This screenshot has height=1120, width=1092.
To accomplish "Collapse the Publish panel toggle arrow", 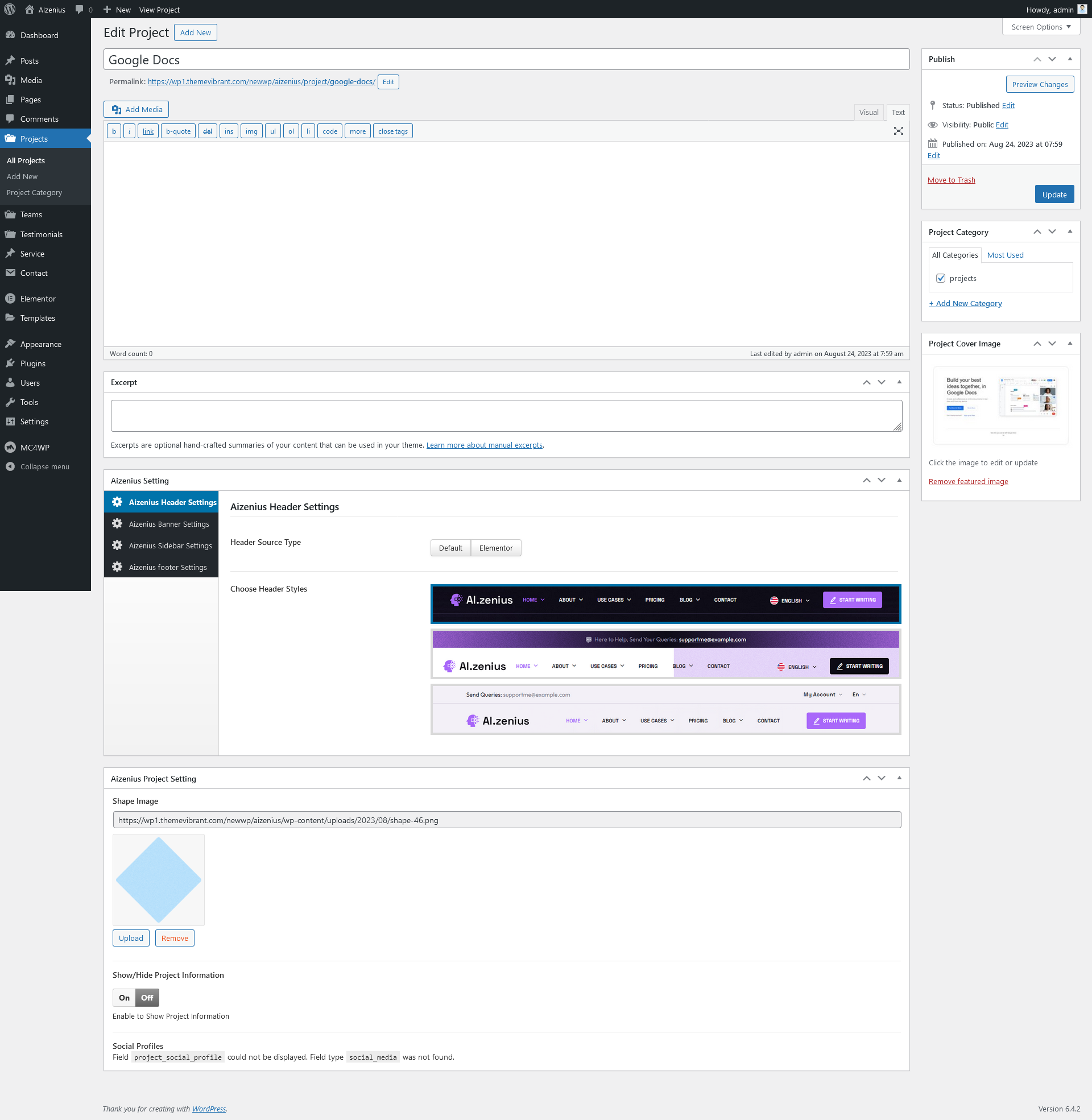I will [x=1070, y=59].
